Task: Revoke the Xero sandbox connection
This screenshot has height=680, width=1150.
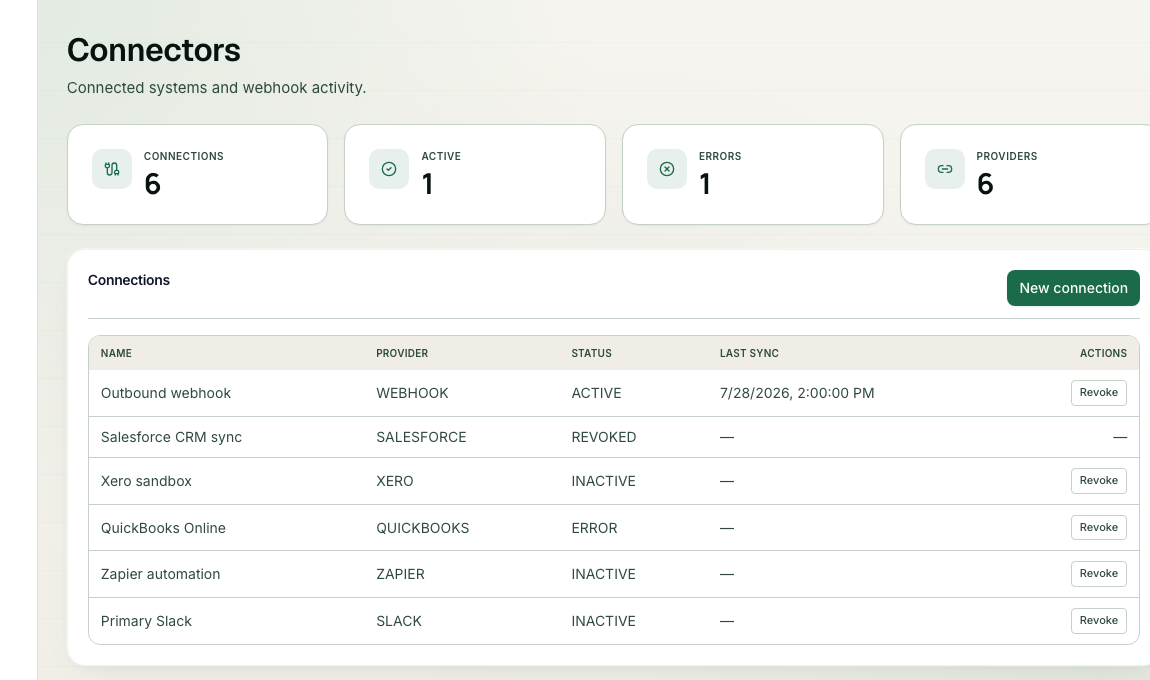Action: [x=1099, y=480]
